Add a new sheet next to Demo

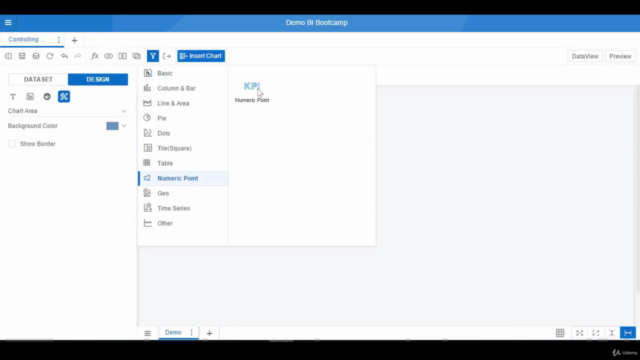209,333
